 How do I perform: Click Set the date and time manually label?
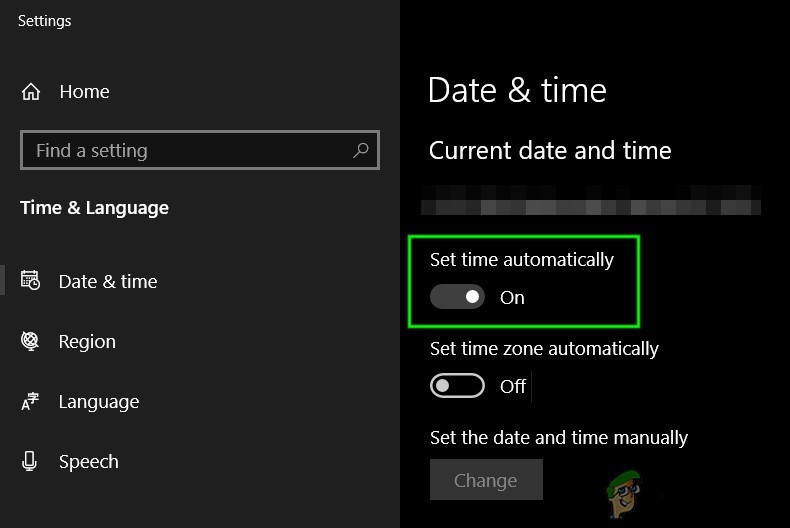[559, 438]
